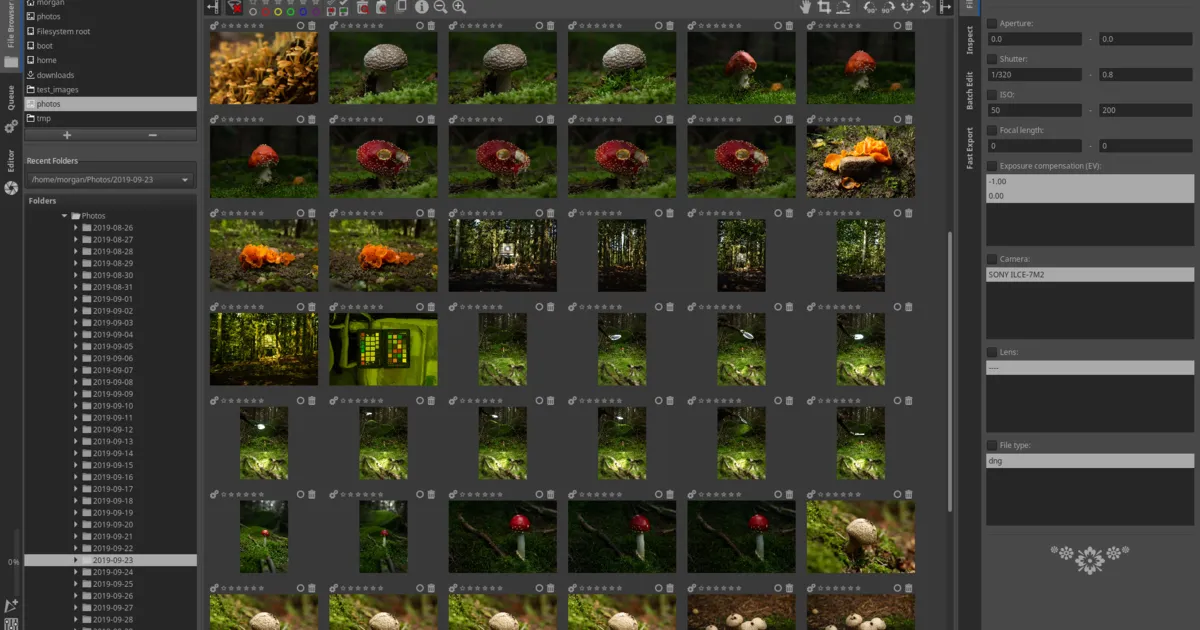
Task: Clear all filters with the red-crossed funnel icon
Action: 235,7
